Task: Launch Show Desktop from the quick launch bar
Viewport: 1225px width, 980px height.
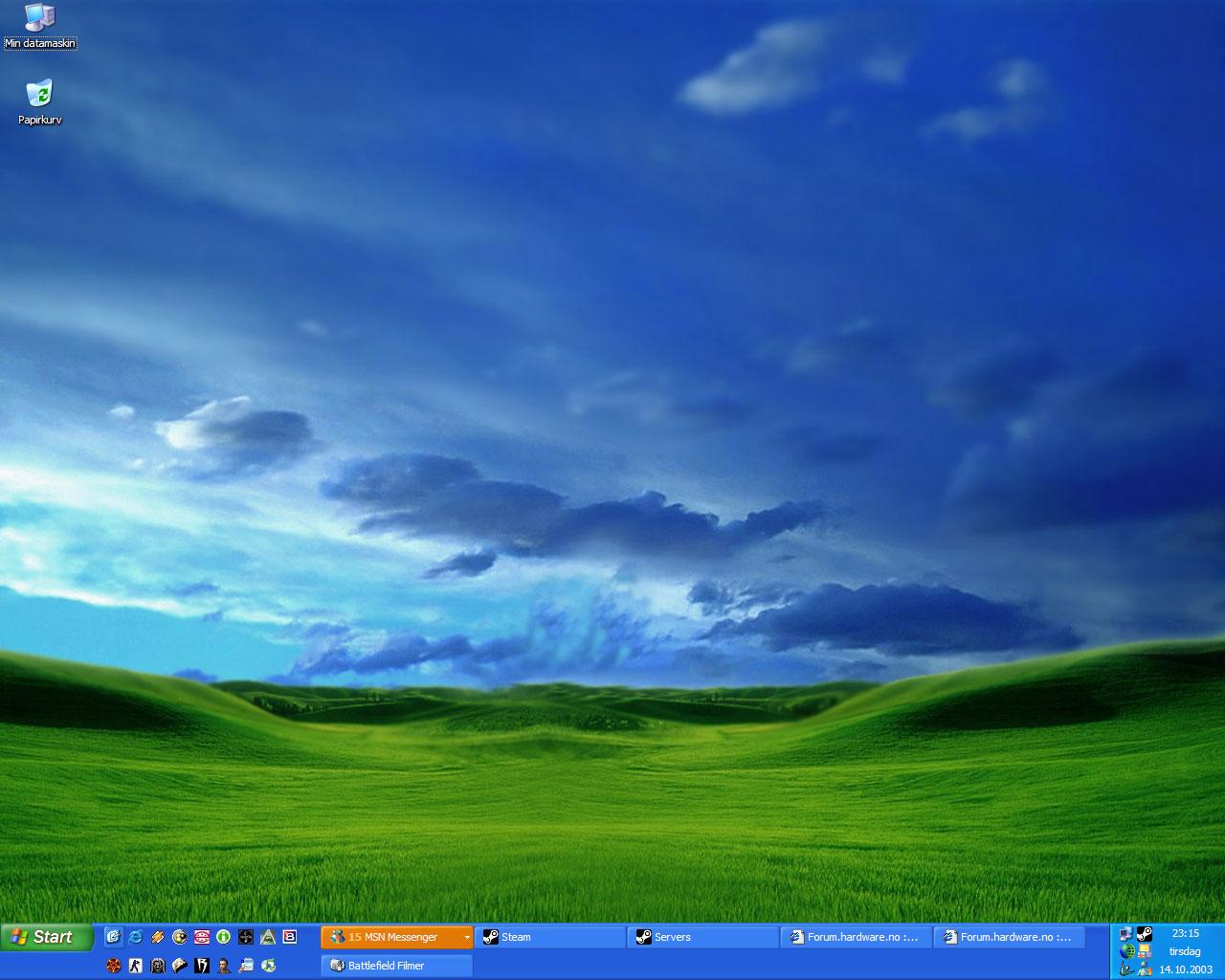Action: pos(113,937)
